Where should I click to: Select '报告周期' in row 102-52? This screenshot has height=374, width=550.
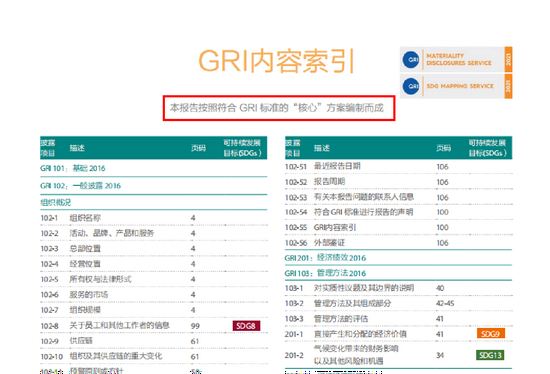click(x=329, y=181)
